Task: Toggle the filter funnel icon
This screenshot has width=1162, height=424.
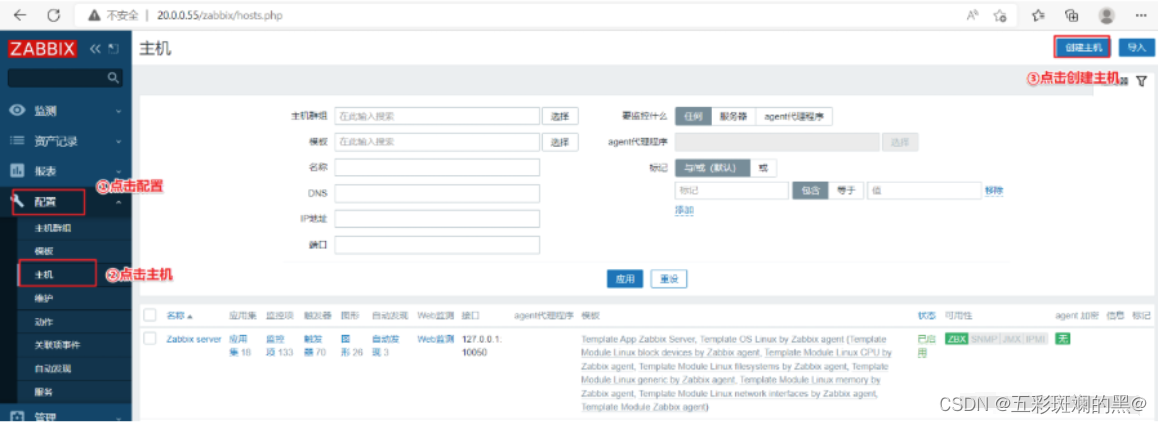Action: click(x=1141, y=80)
